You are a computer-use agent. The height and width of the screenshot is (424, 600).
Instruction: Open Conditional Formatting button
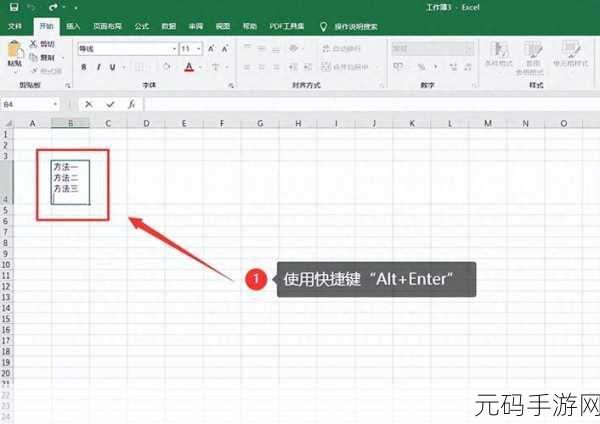tap(499, 54)
